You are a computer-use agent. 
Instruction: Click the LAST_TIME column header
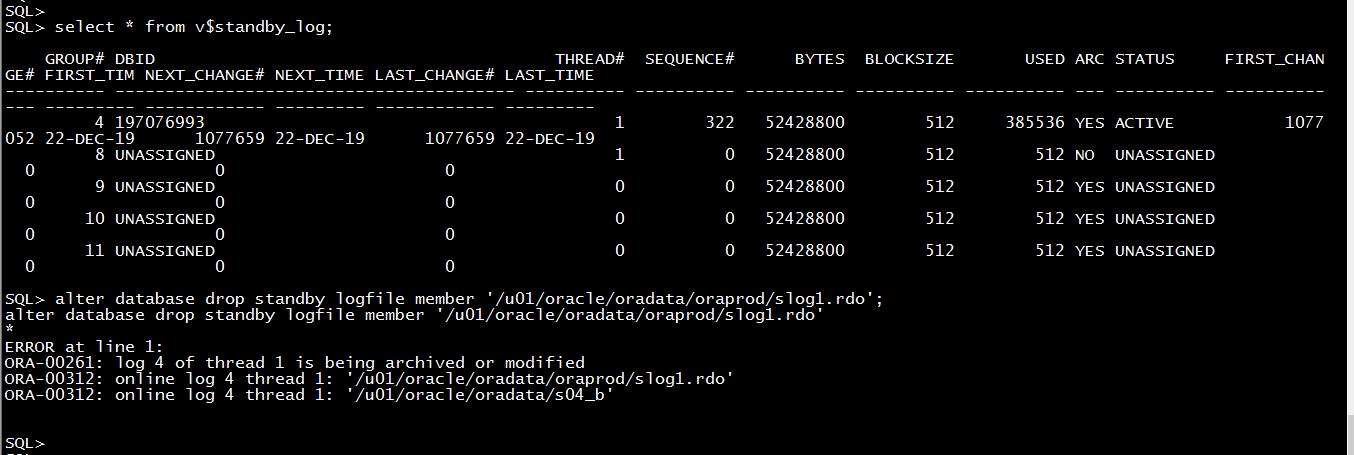tap(549, 75)
